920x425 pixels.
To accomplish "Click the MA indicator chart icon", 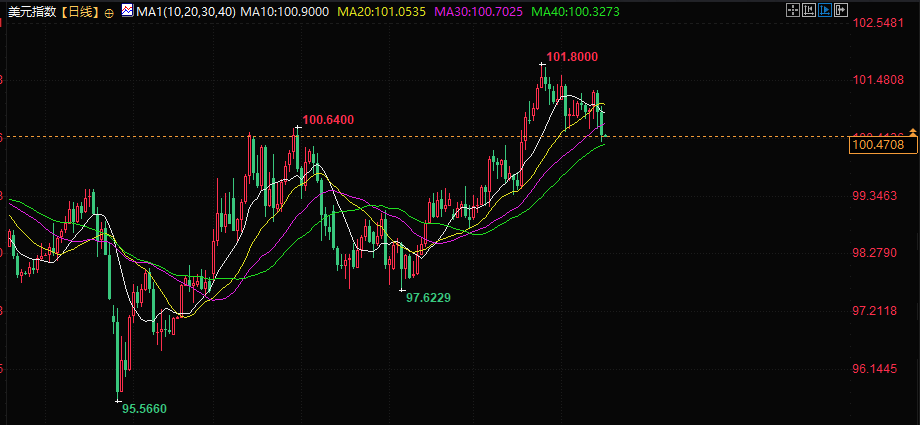I will coord(127,10).
